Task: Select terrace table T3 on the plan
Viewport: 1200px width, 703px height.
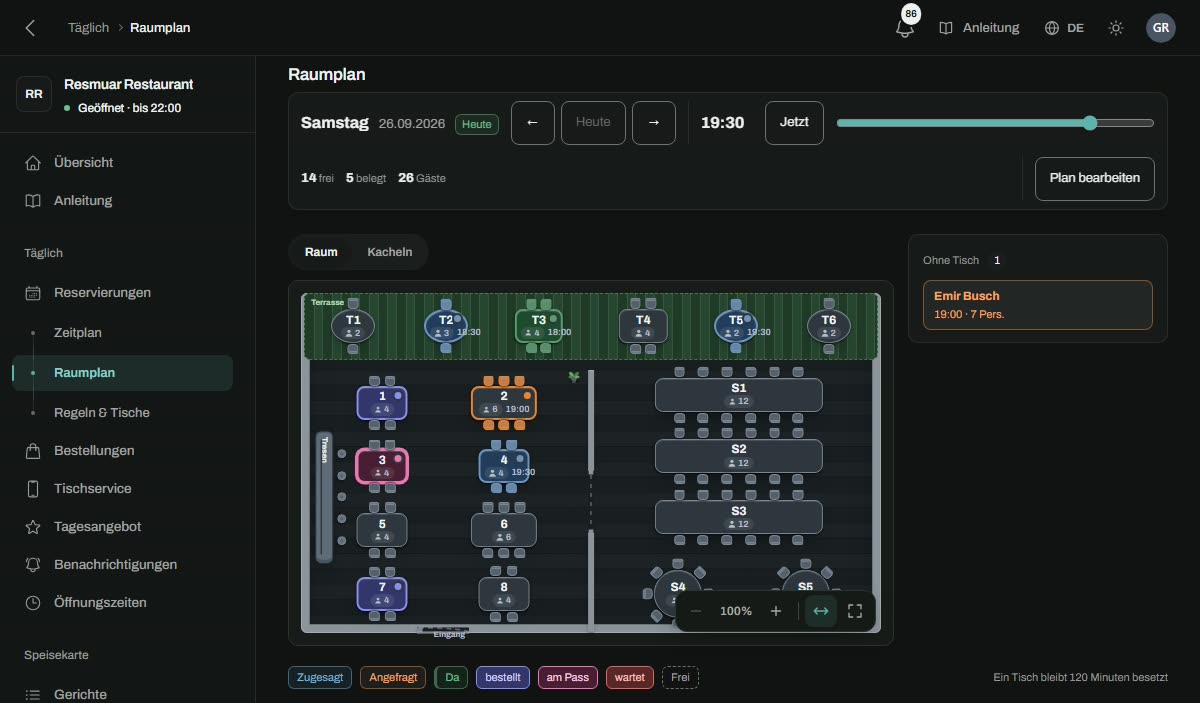Action: click(539, 326)
